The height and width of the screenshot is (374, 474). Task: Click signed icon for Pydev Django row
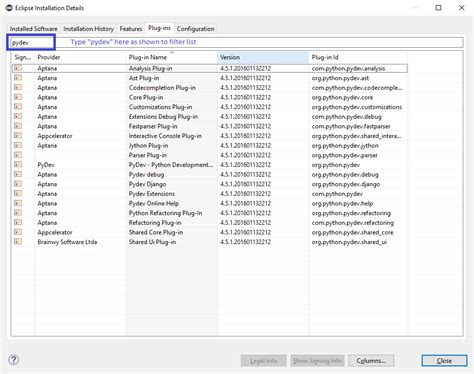(x=18, y=184)
